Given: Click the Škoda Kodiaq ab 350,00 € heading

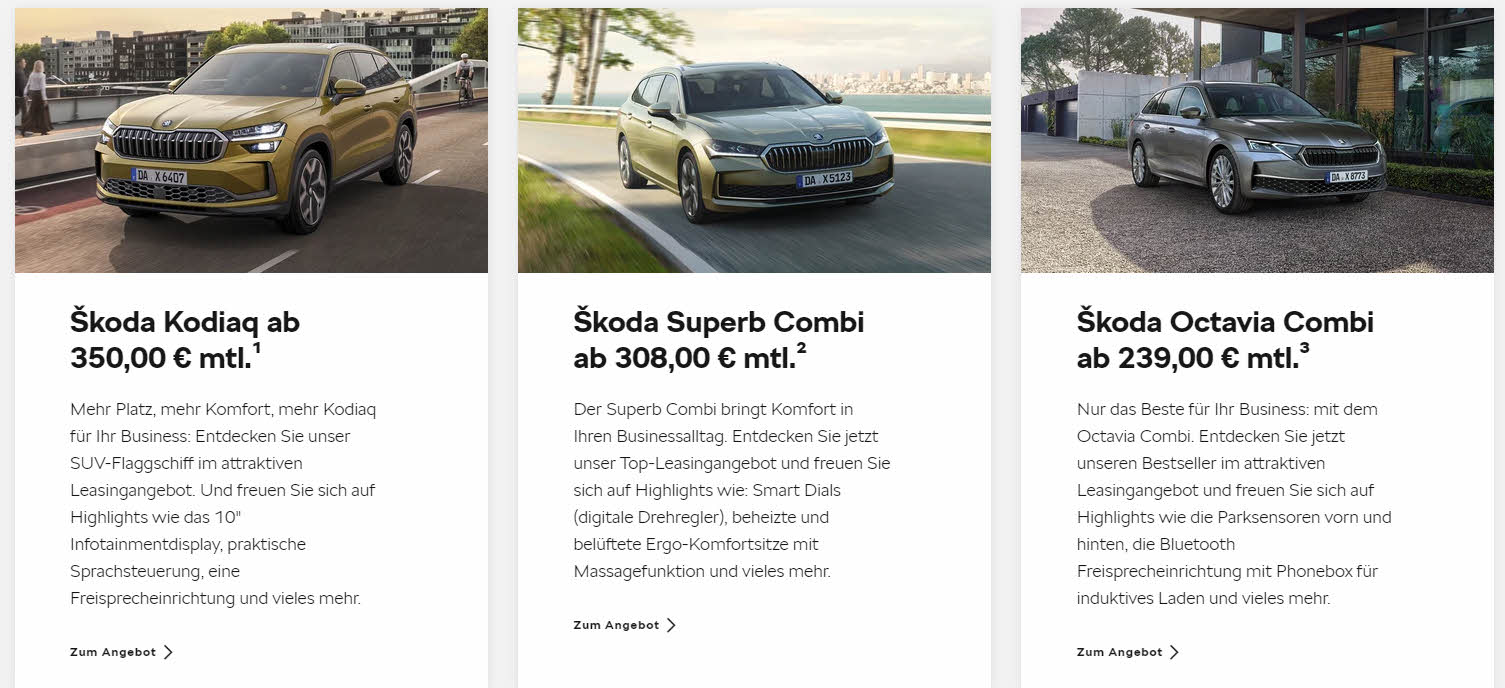Looking at the screenshot, I should tap(185, 340).
